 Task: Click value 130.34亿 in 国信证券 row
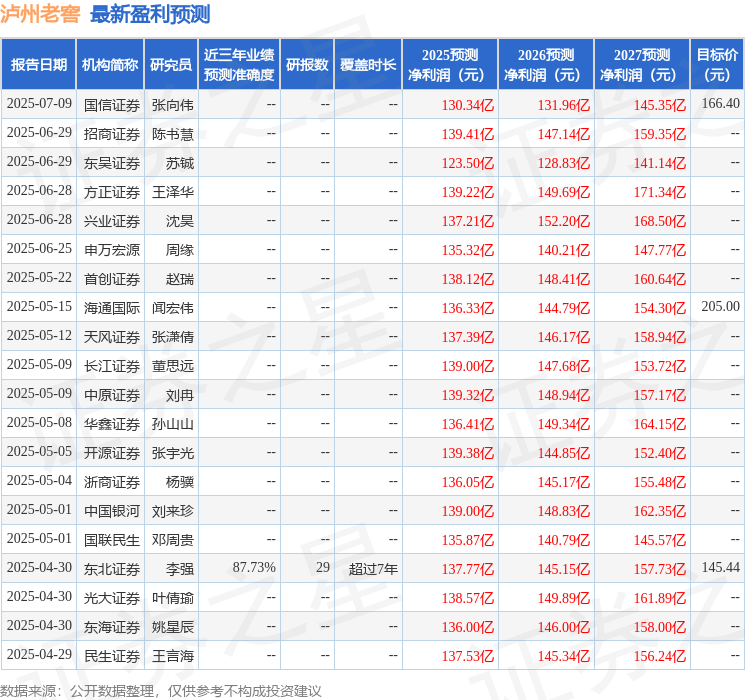[x=468, y=105]
